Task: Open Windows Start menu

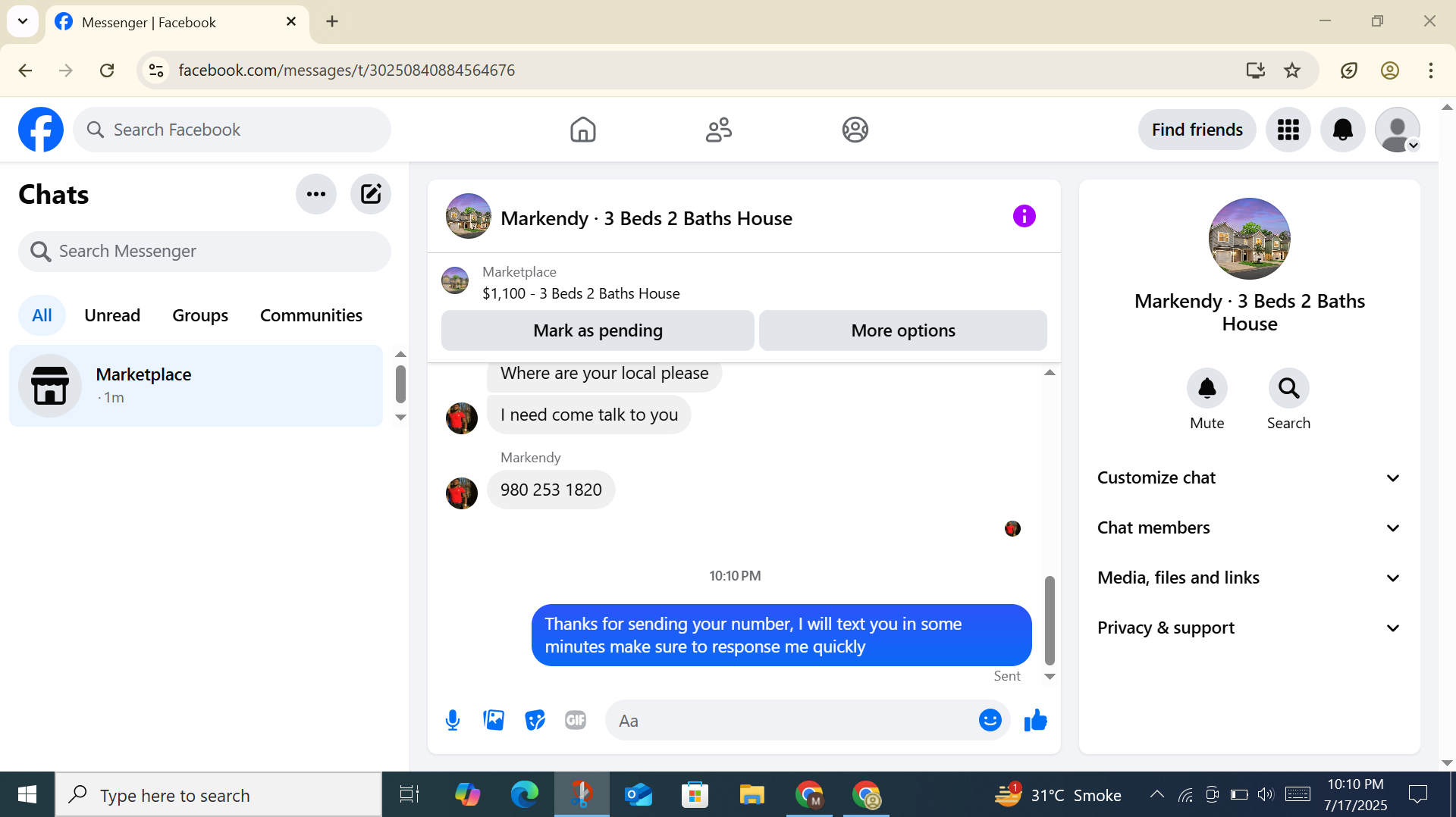Action: (27, 794)
